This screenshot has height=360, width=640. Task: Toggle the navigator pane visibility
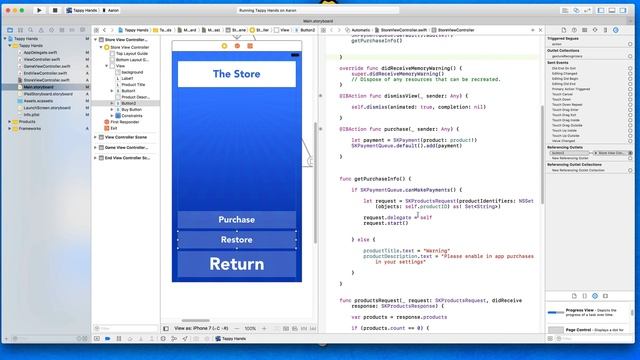coord(601,10)
